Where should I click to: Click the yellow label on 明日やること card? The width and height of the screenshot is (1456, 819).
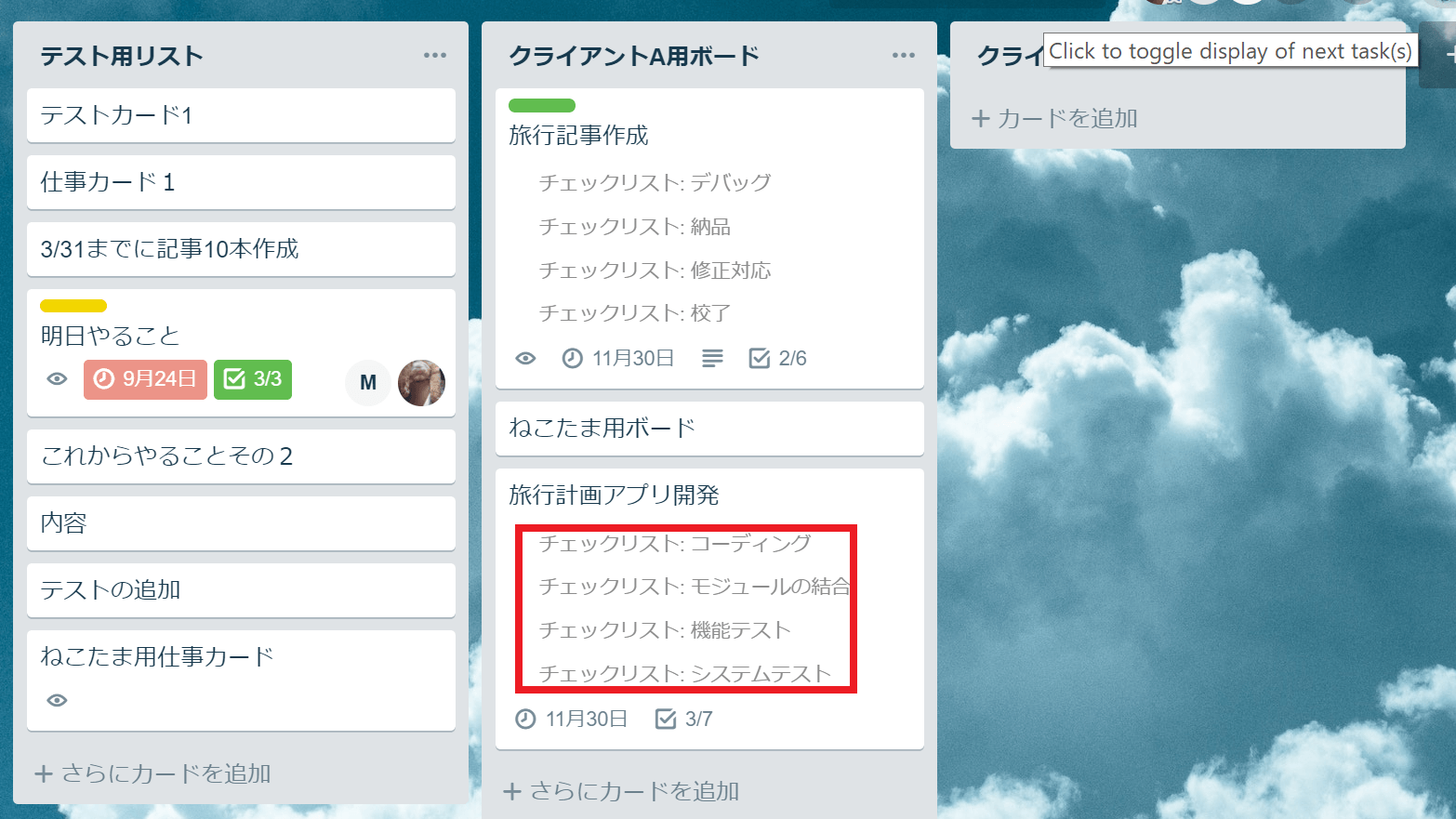coord(73,306)
